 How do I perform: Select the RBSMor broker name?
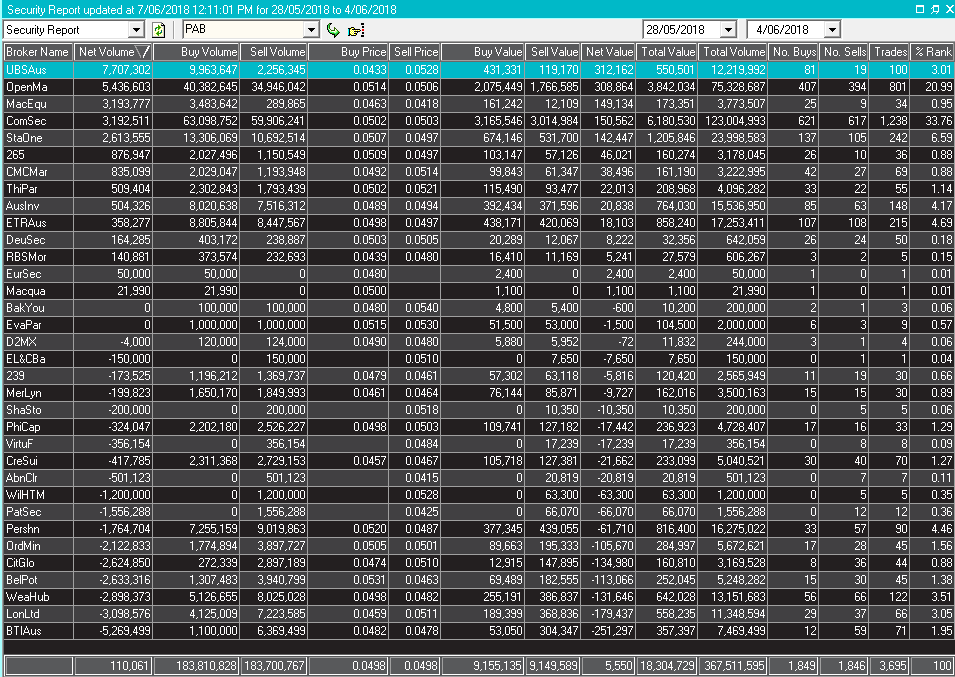[26, 258]
